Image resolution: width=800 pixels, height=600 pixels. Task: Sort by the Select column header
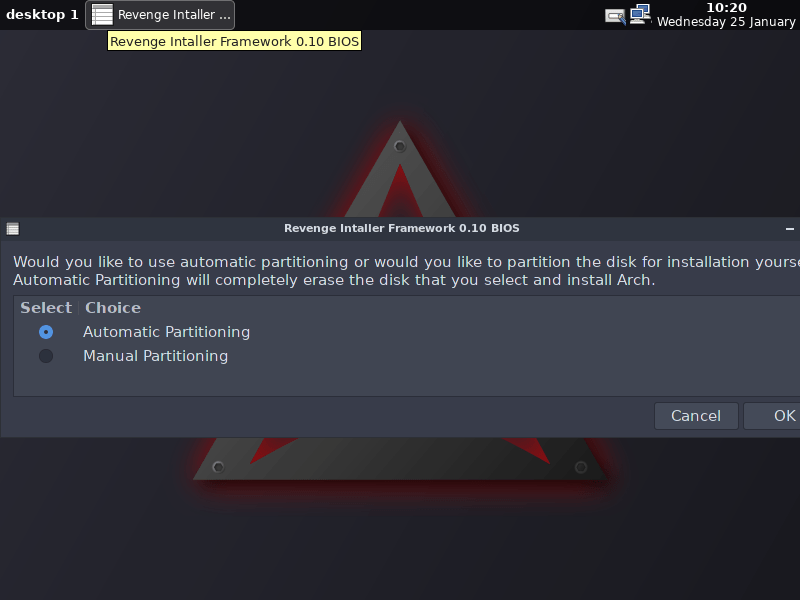46,308
